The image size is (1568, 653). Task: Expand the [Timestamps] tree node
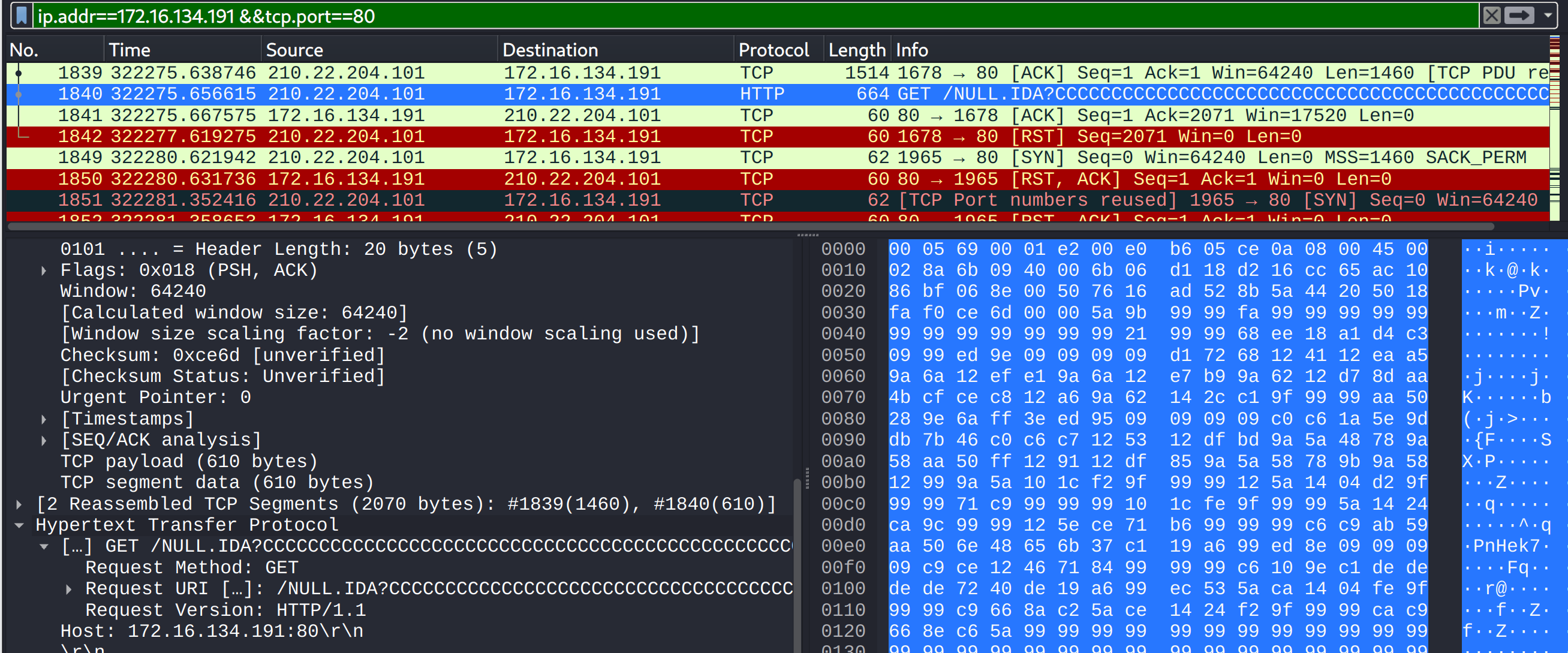click(x=44, y=419)
